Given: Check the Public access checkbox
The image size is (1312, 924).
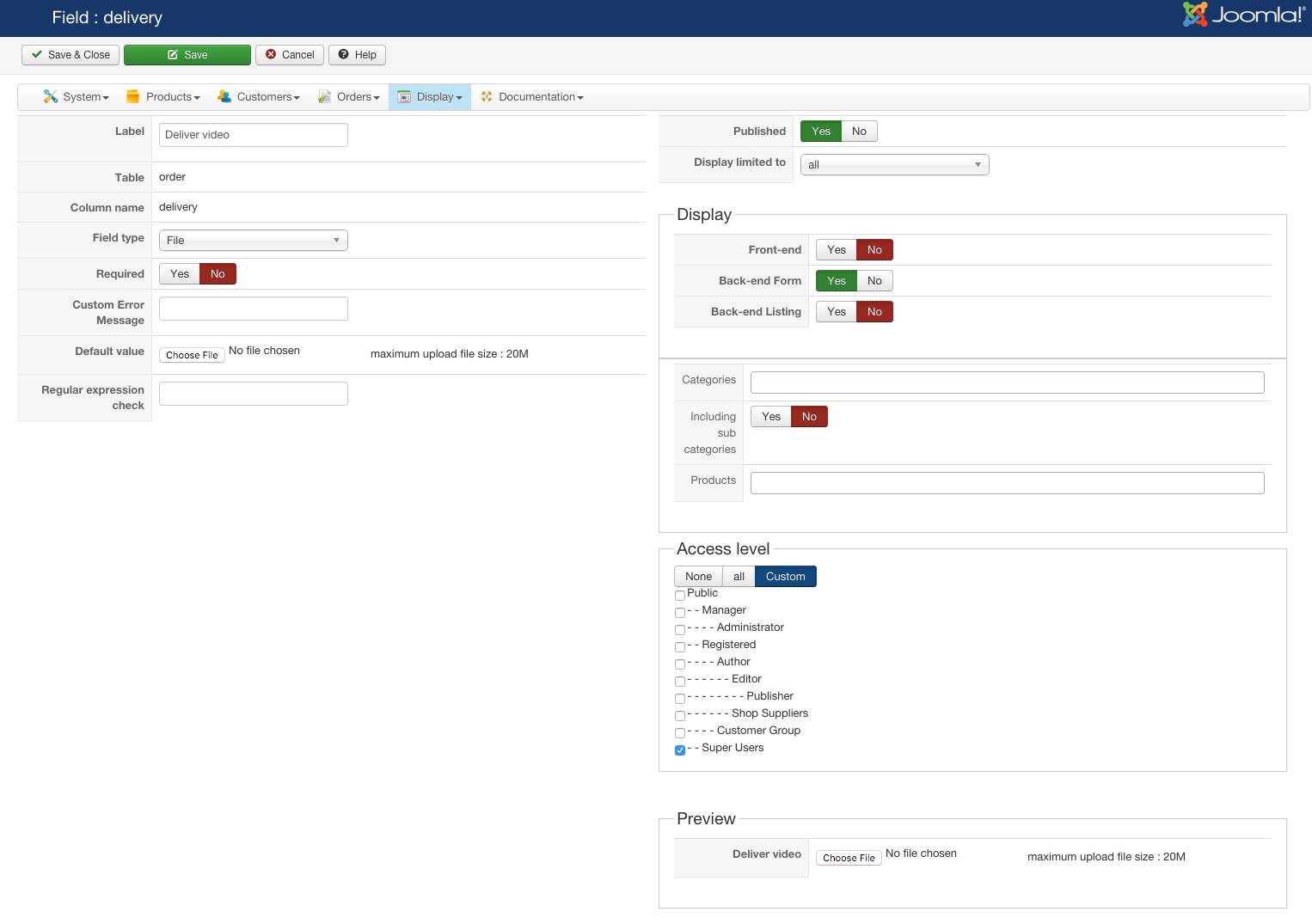Looking at the screenshot, I should click(680, 596).
